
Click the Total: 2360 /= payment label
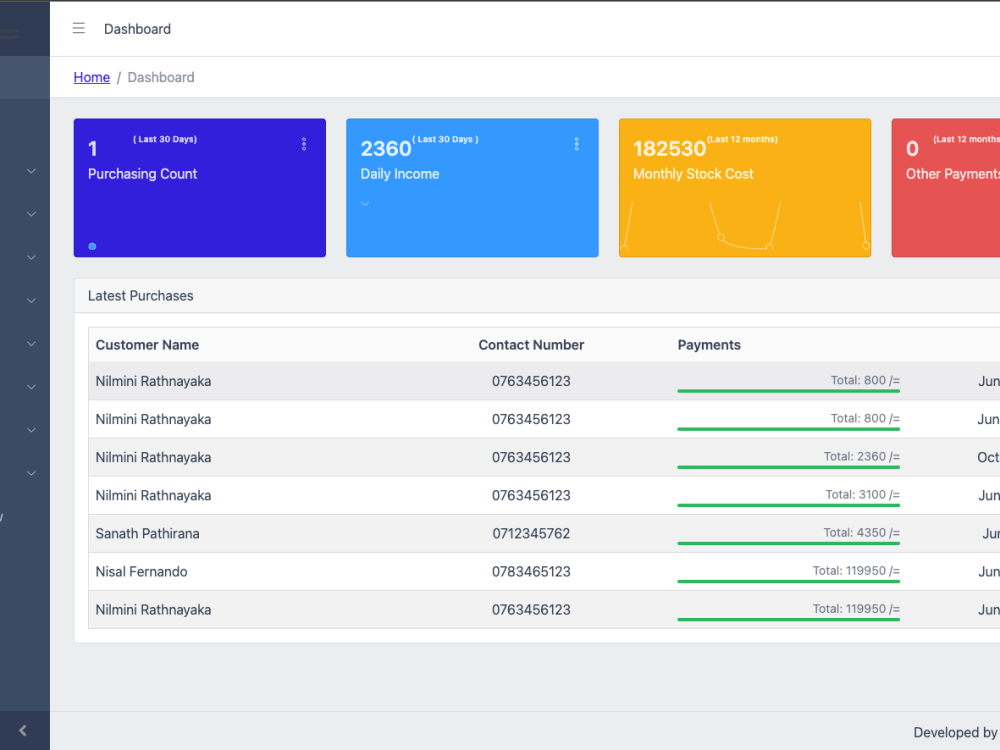click(x=862, y=457)
